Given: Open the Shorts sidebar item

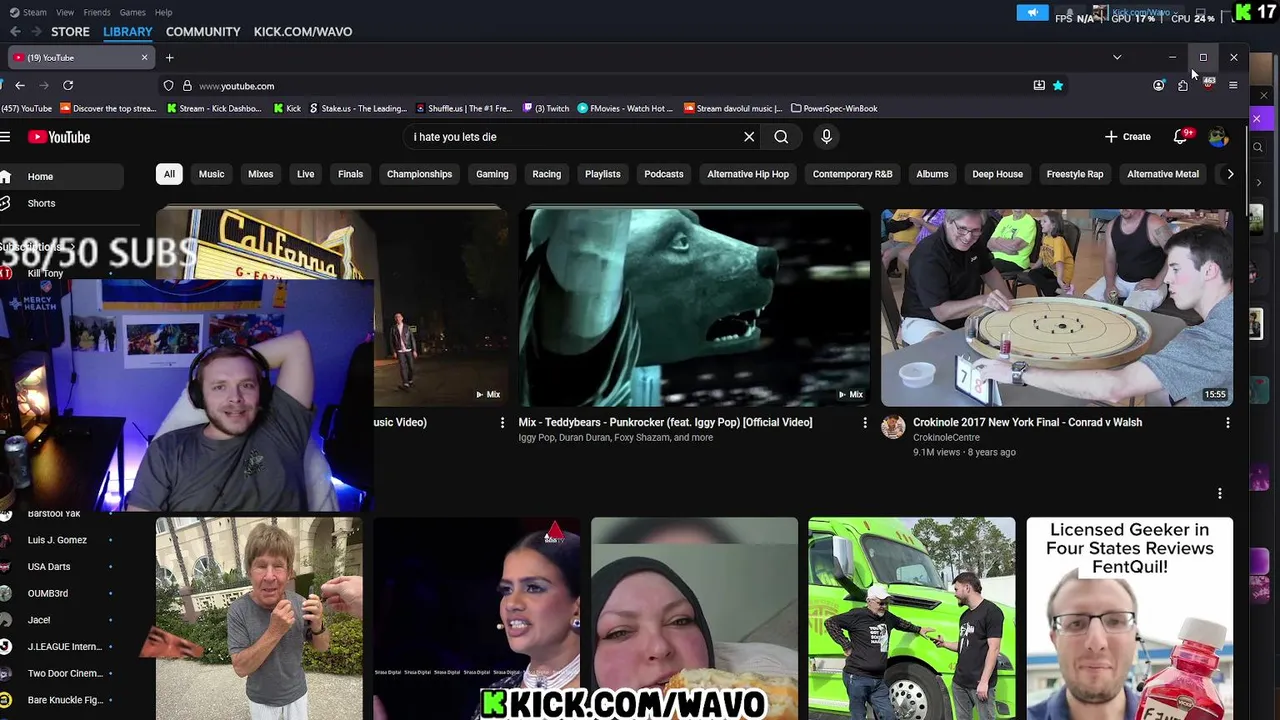Looking at the screenshot, I should (x=62, y=203).
